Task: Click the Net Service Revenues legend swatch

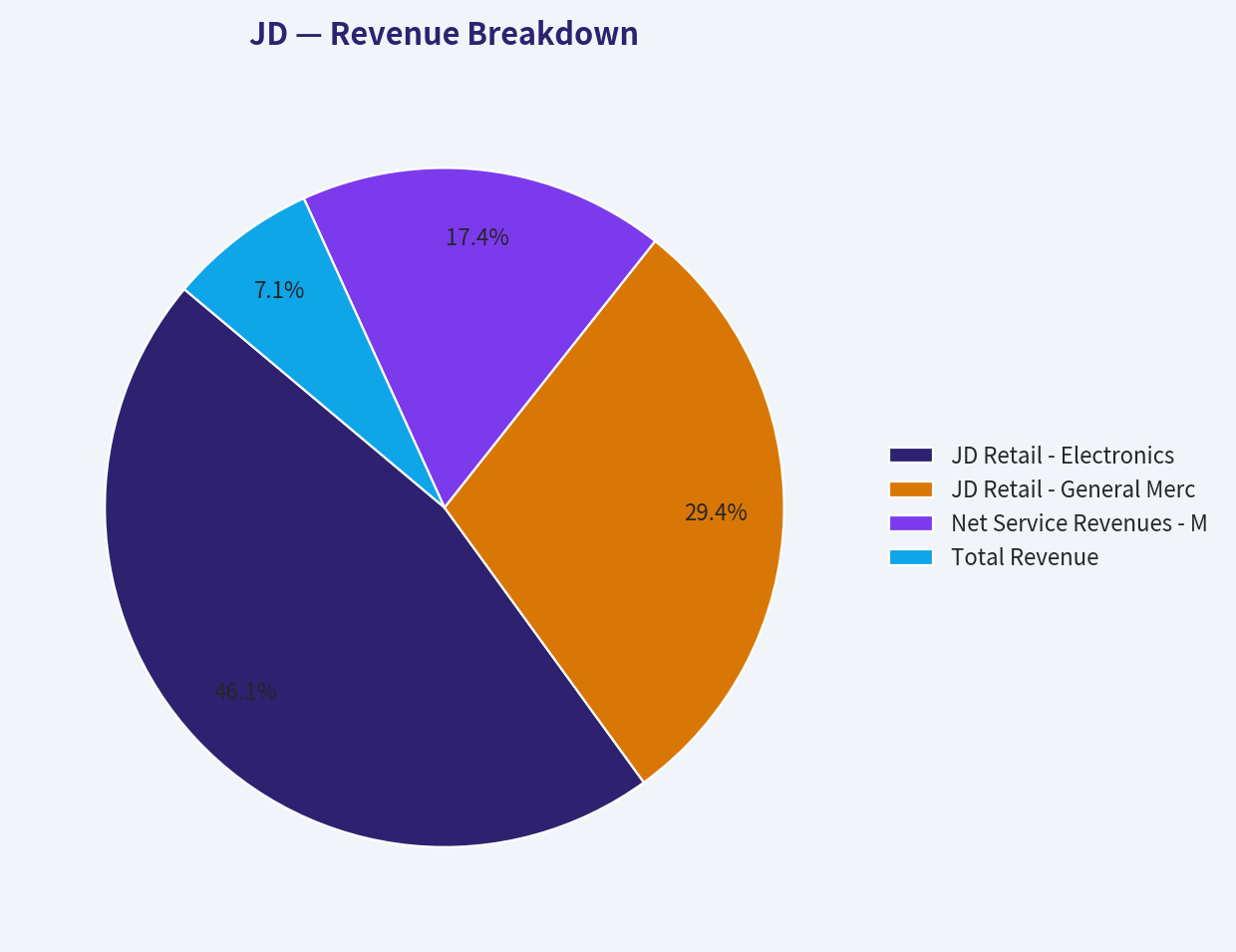Action: click(x=911, y=523)
